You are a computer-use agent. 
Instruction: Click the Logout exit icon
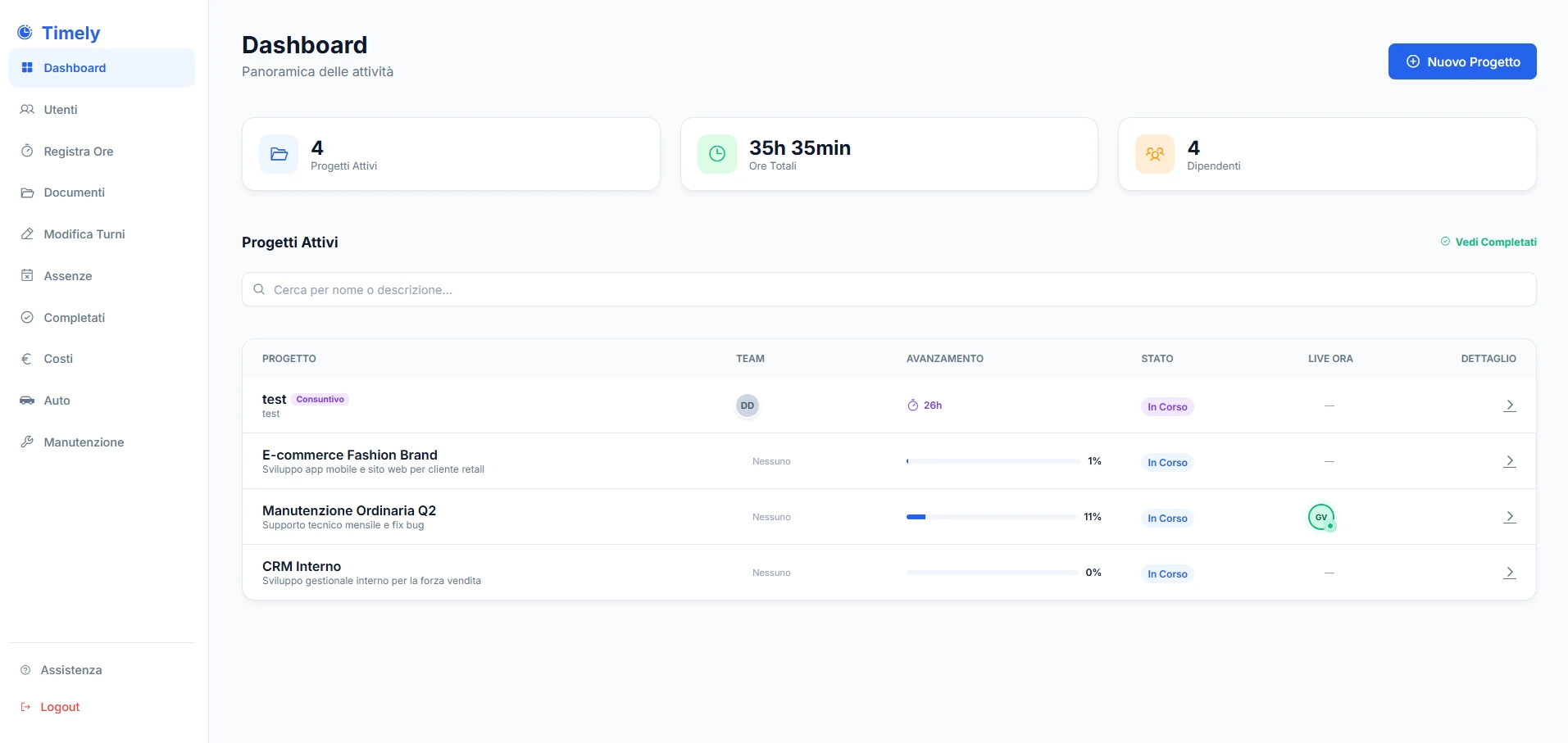click(x=25, y=707)
